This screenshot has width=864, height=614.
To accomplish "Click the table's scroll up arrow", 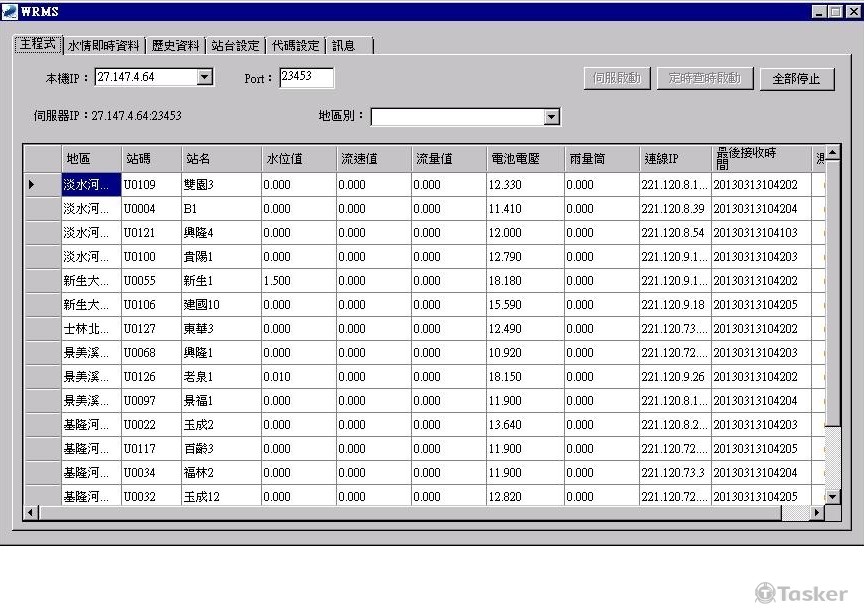I will [x=832, y=153].
